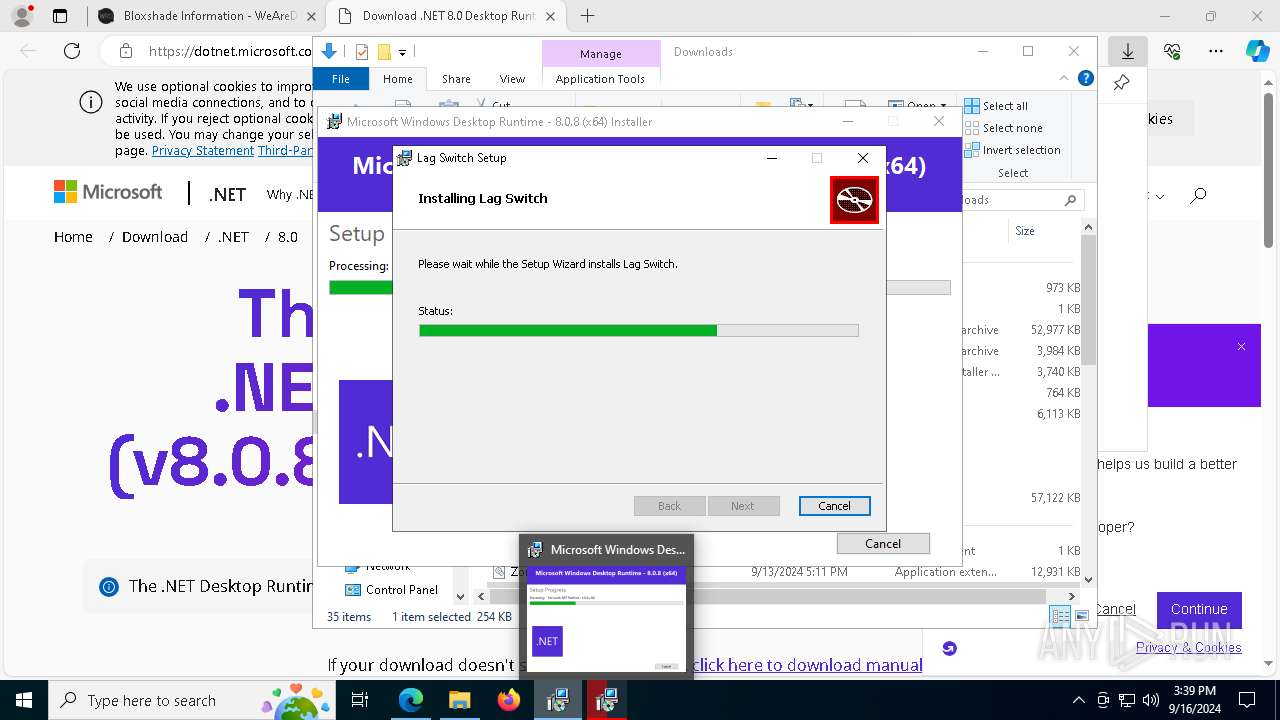Click the Microsoft logo on the page

(108, 192)
